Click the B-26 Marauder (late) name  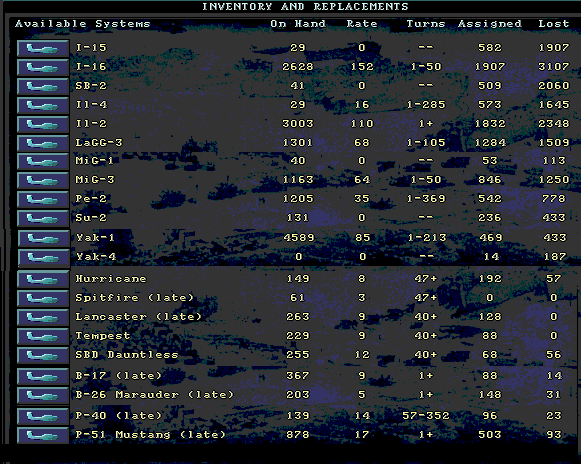pos(155,395)
